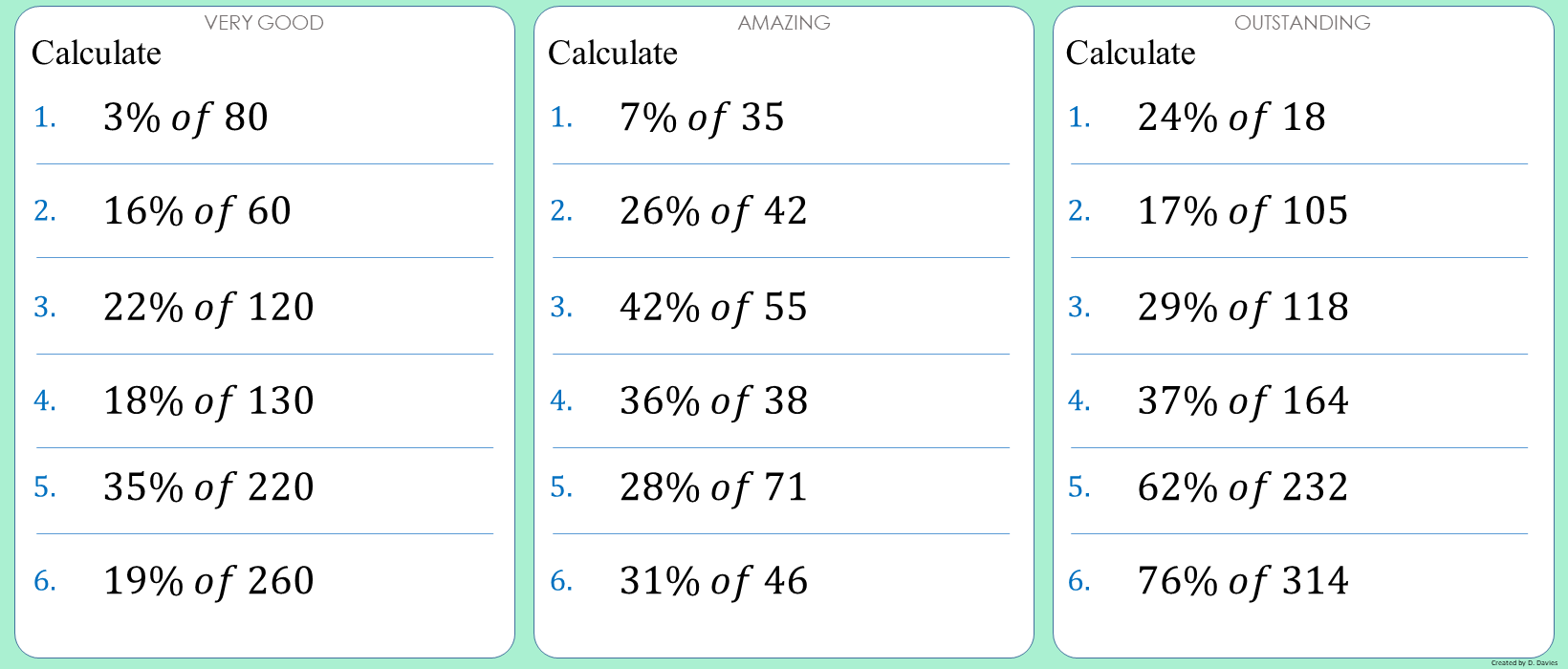The height and width of the screenshot is (669, 1568).
Task: Click the OUTSTANDING heading
Action: tap(1302, 23)
